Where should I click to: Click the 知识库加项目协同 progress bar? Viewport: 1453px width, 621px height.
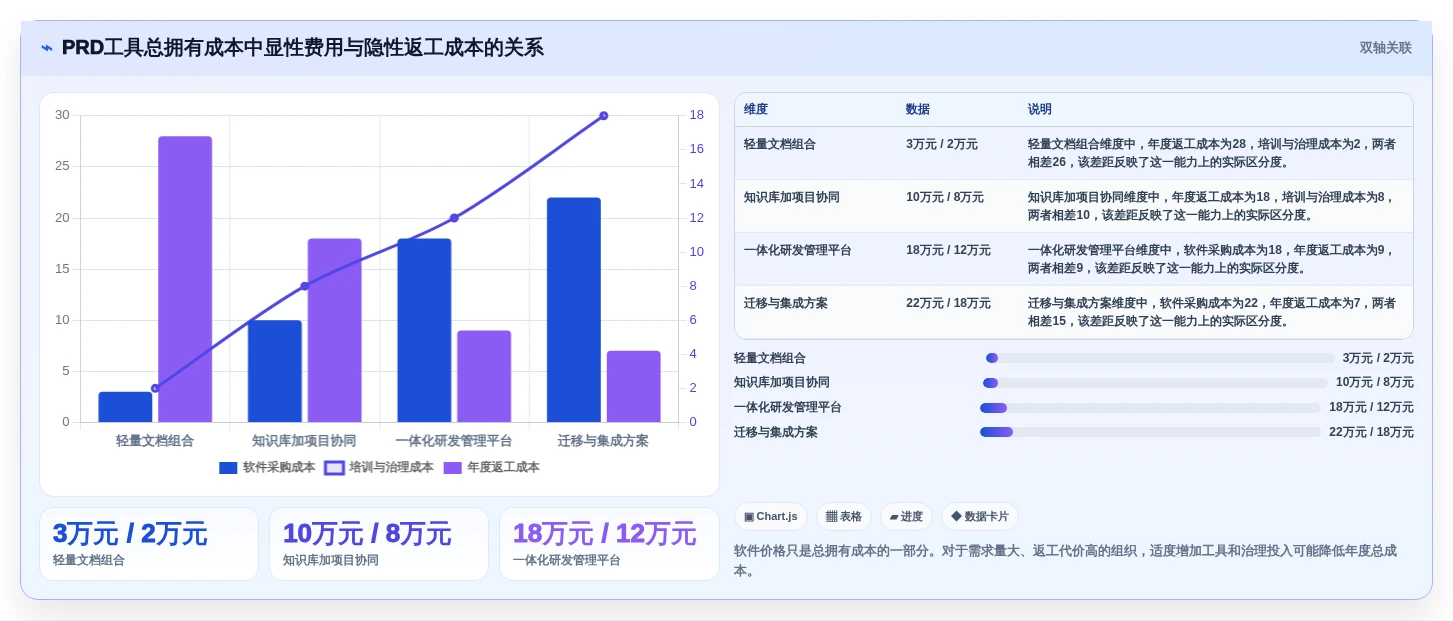point(1155,383)
